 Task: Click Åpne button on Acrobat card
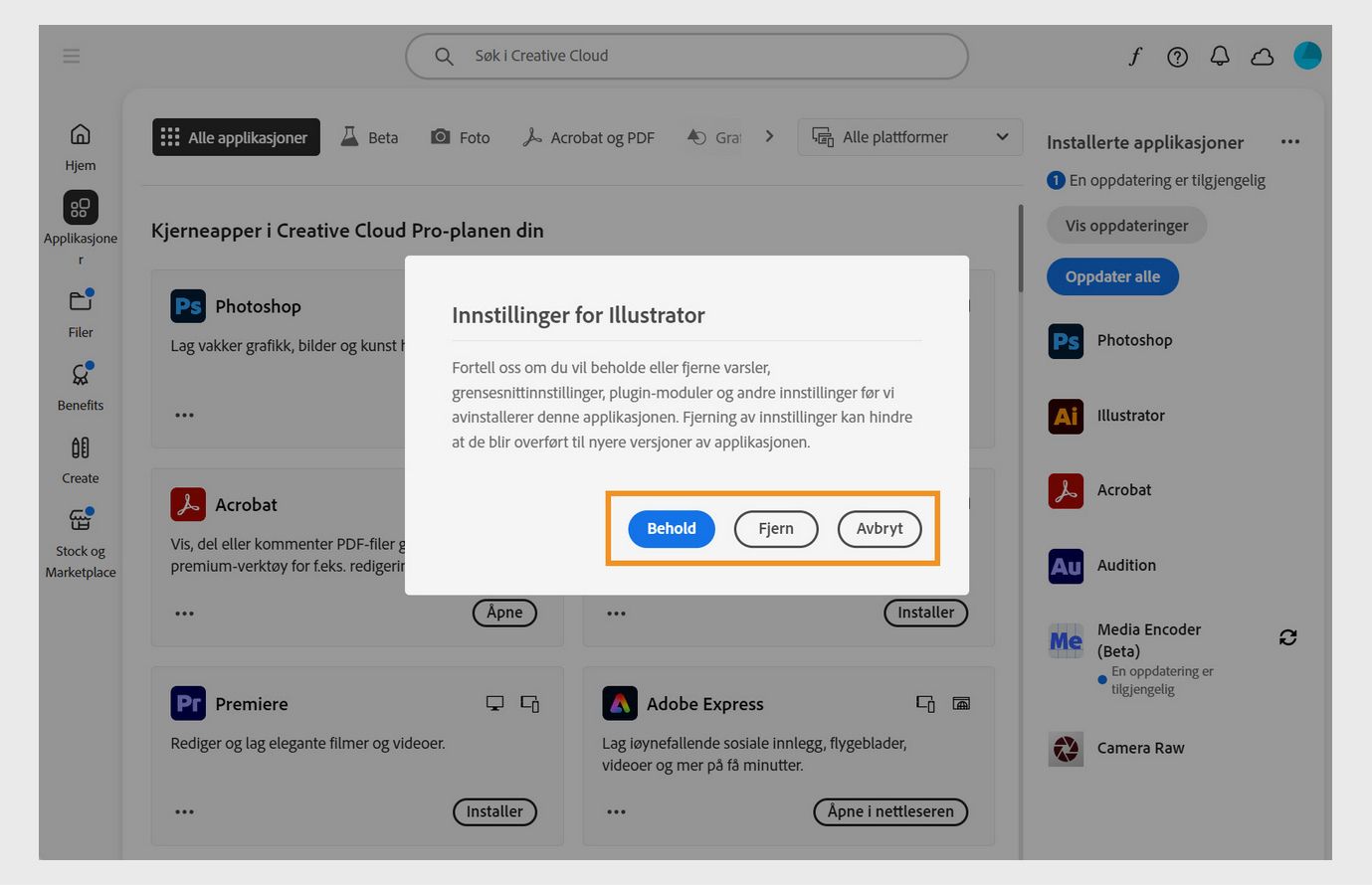point(504,613)
